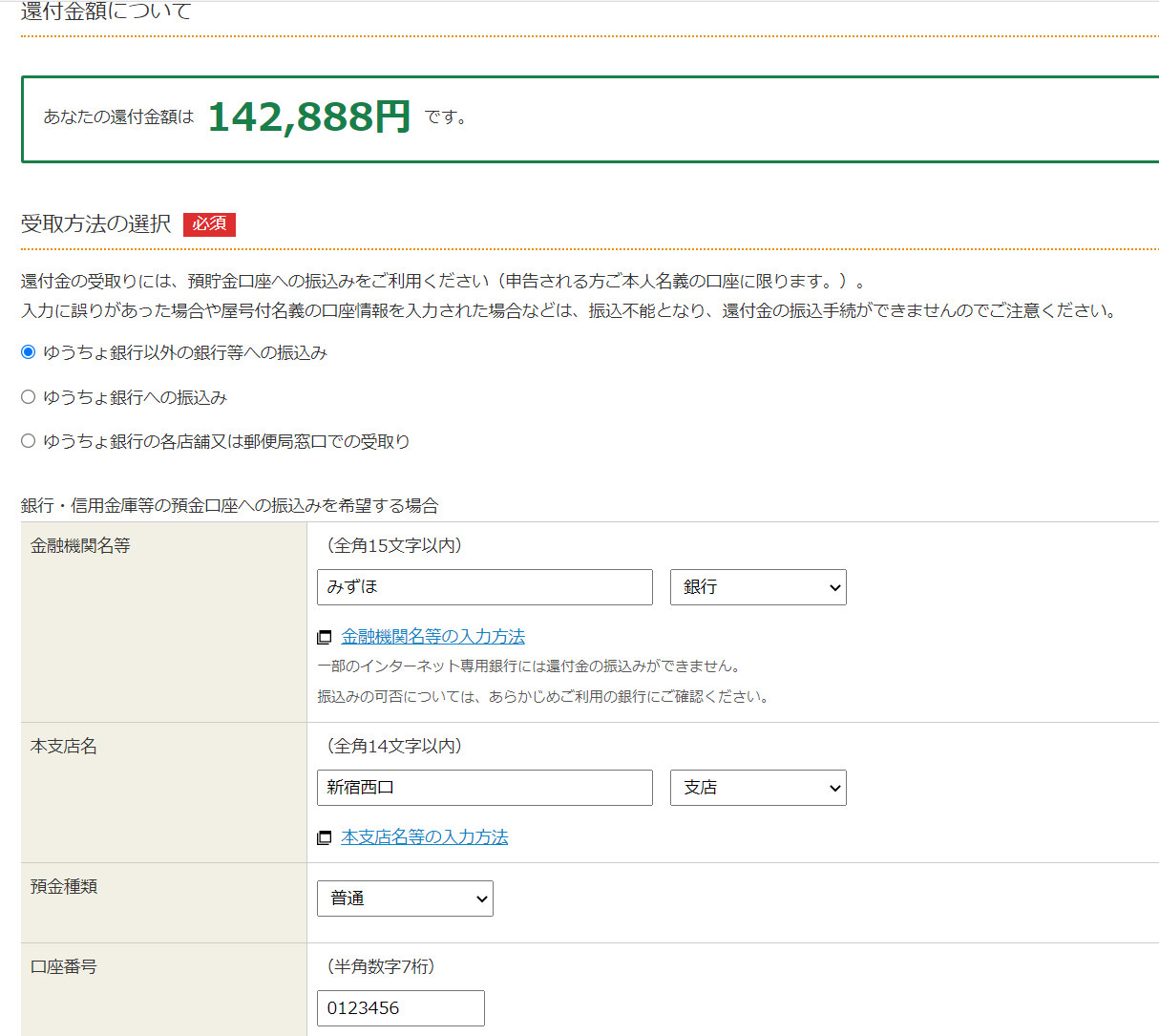The width and height of the screenshot is (1159, 1036).
Task: Expand the 支店 branch type dropdown
Action: (x=758, y=788)
